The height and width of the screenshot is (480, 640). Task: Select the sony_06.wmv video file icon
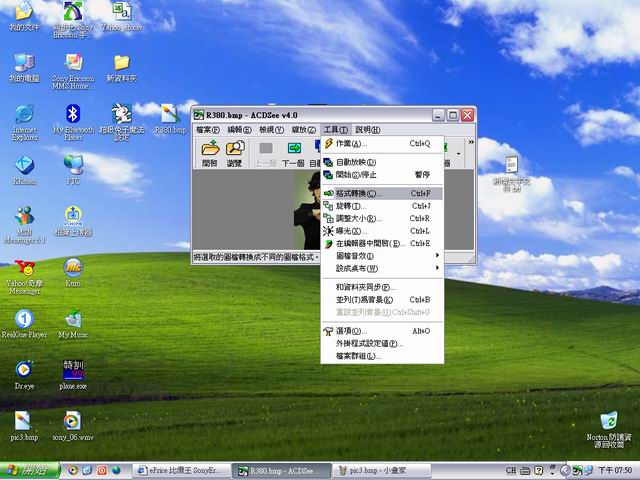73,427
